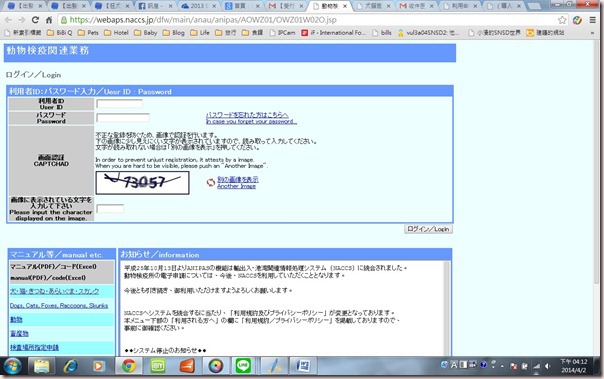
Task: Open the pen/writer app on the taskbar
Action: (274, 366)
